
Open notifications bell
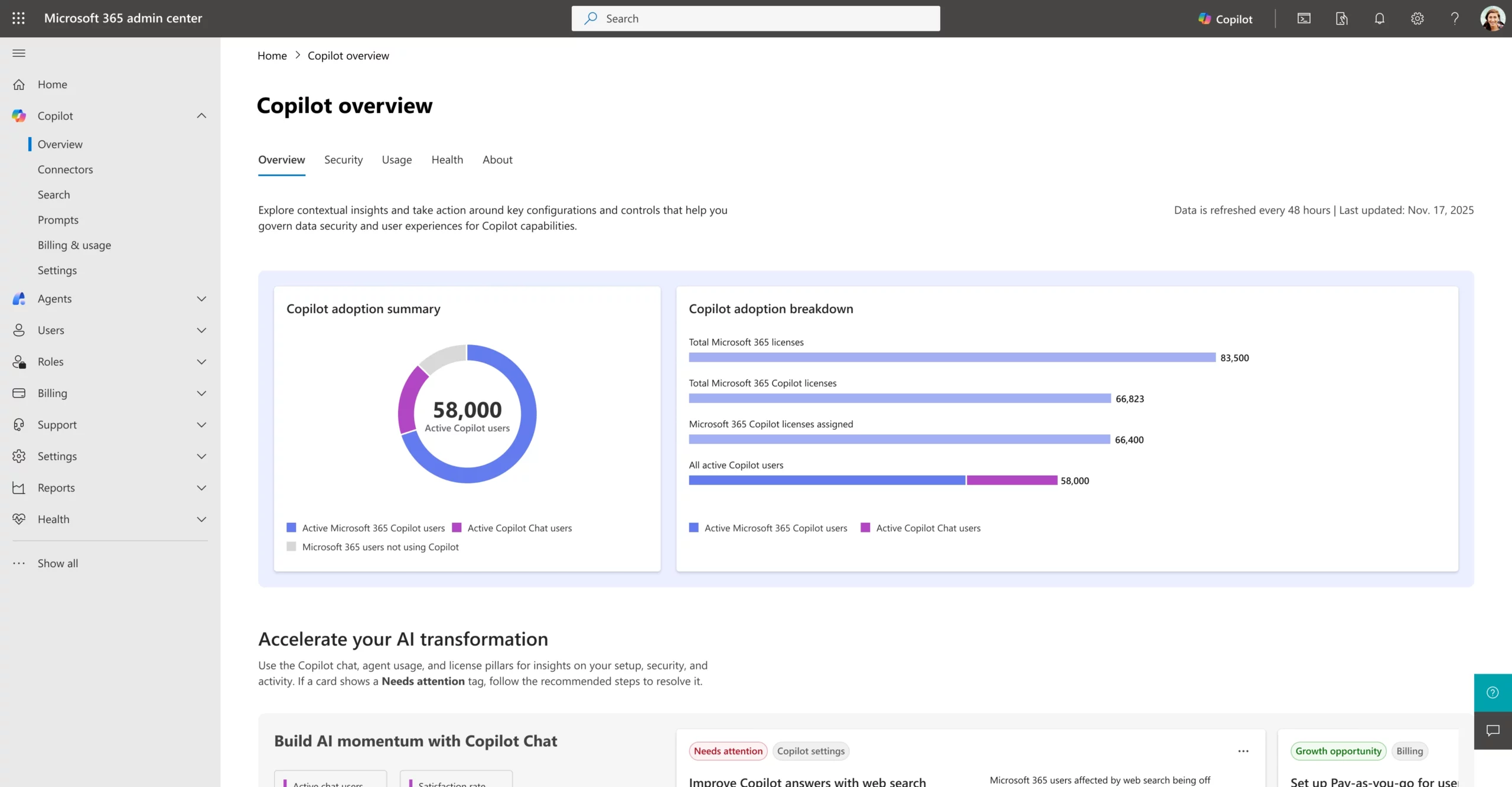[1379, 18]
